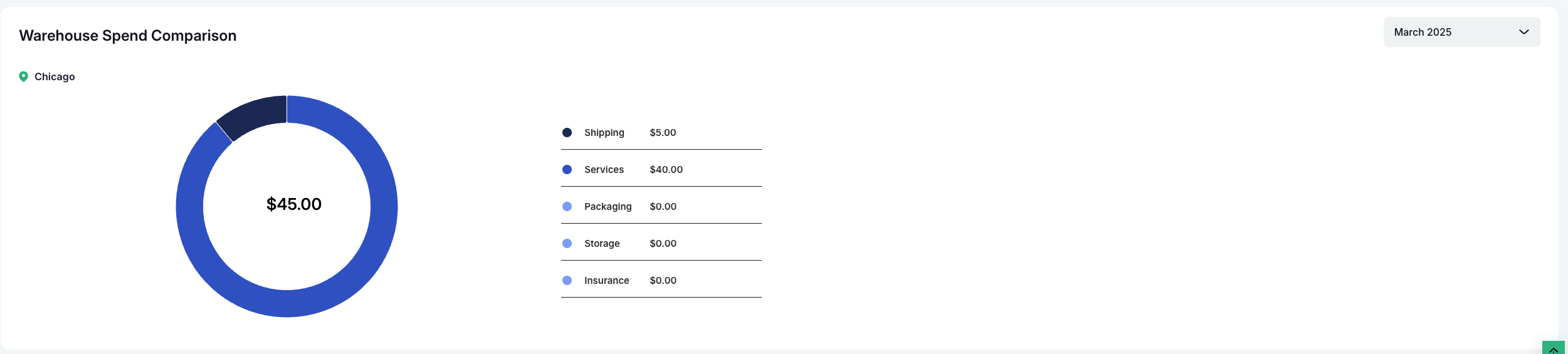Select the Services legend label

[604, 170]
